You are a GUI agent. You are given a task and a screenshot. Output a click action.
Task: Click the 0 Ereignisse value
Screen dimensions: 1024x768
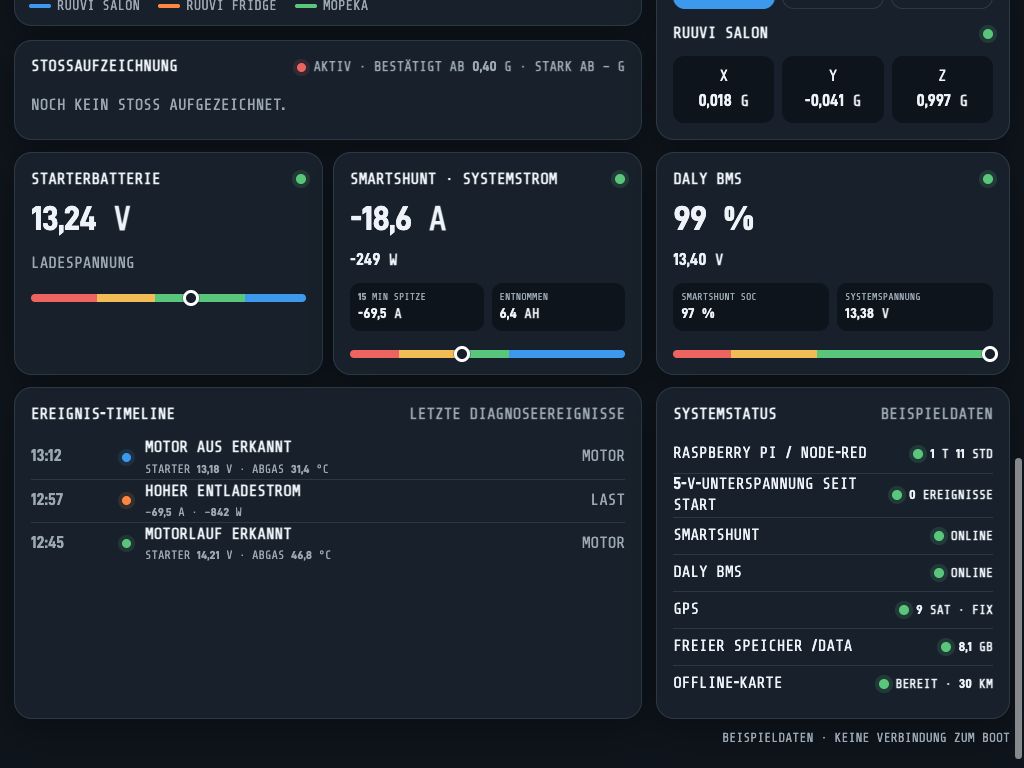pos(951,495)
